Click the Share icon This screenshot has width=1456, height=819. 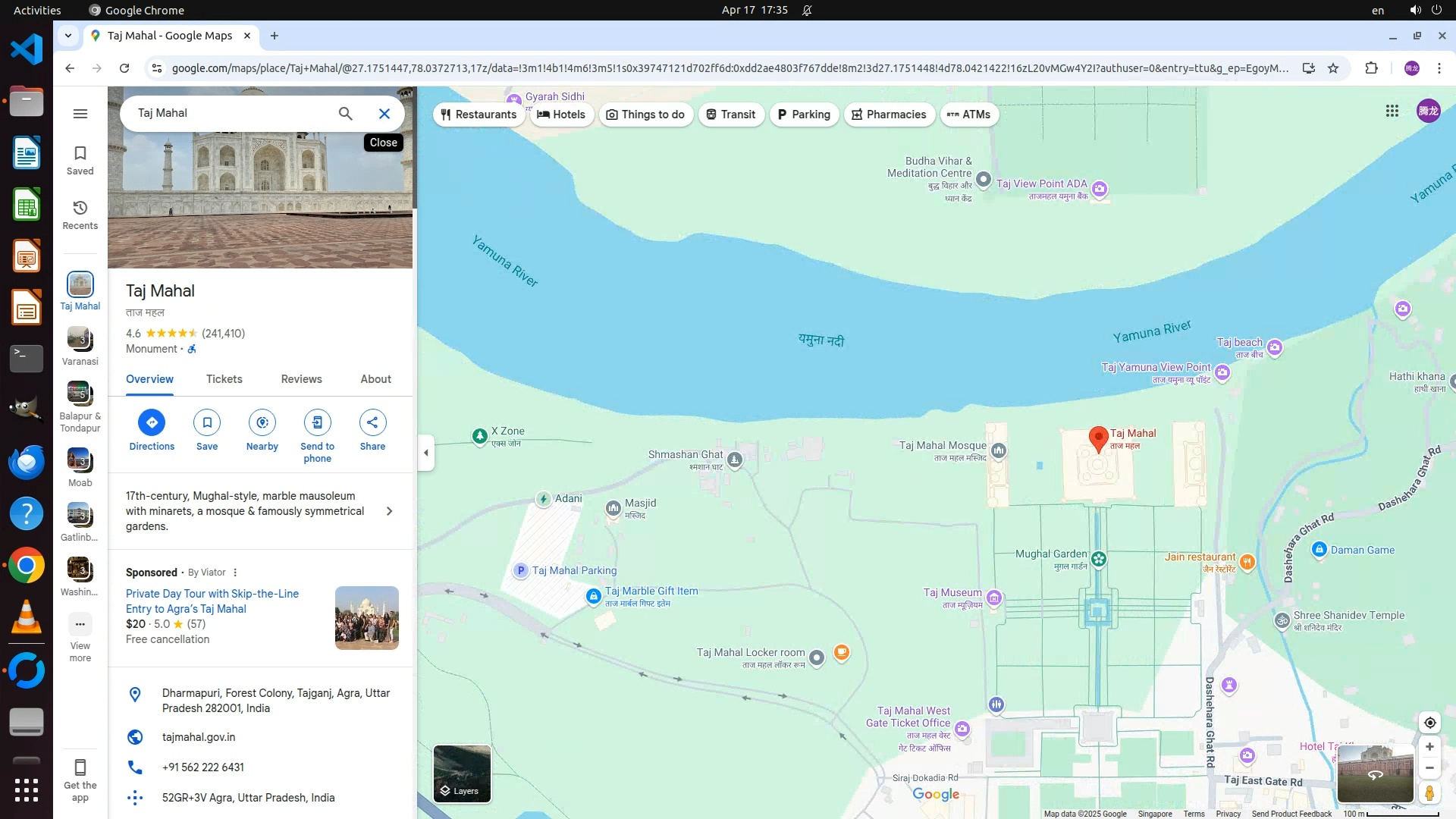[372, 422]
